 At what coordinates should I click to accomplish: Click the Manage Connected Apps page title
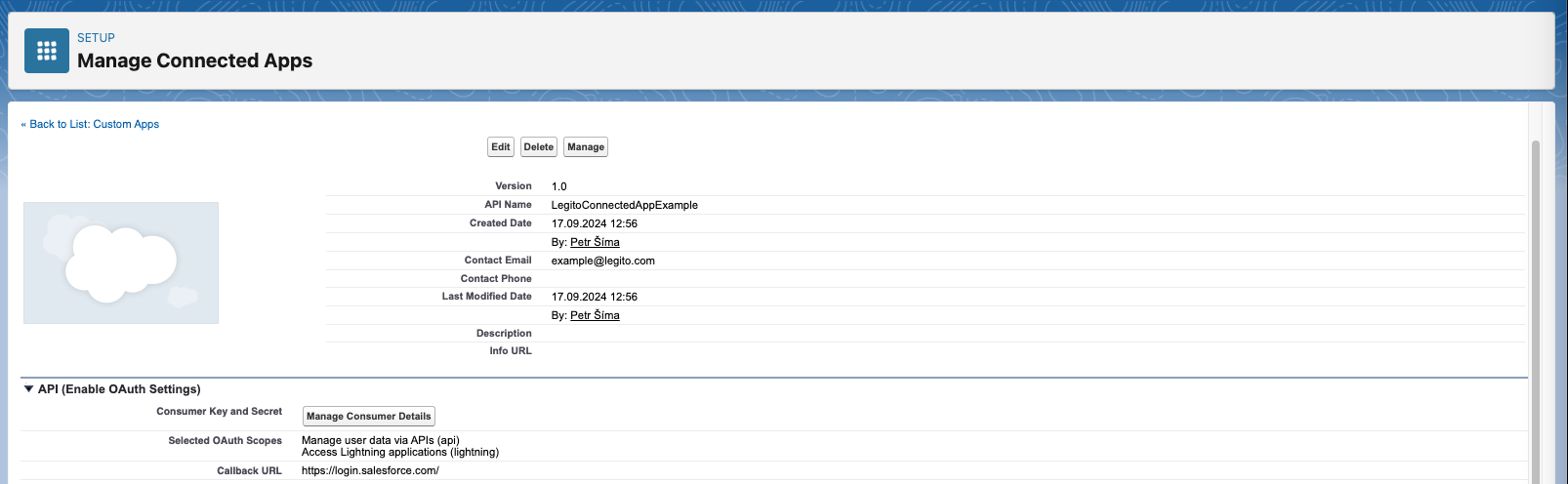pyautogui.click(x=195, y=60)
